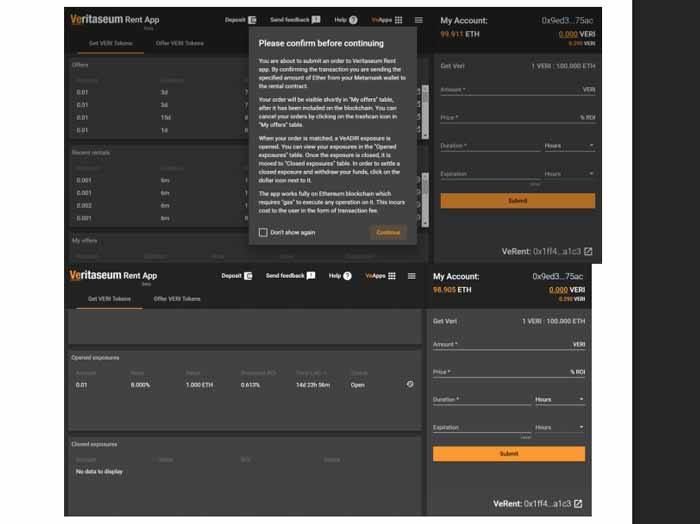Open Expiration Hours dropdown in top screenshot
Viewport: 700px width, 524px height.
click(569, 174)
